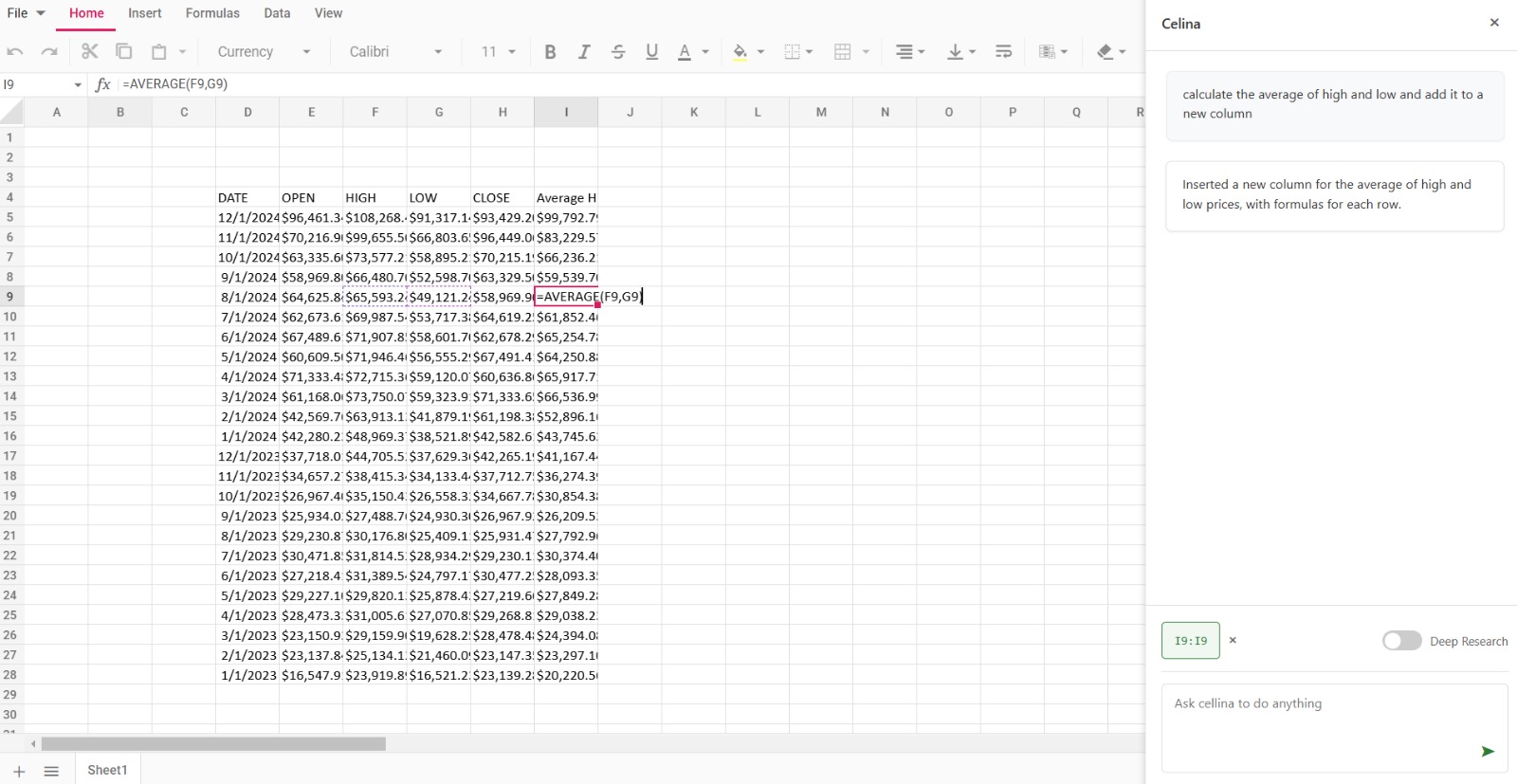Click the $20,220.5 average cell
Image resolution: width=1517 pixels, height=784 pixels.
(566, 675)
